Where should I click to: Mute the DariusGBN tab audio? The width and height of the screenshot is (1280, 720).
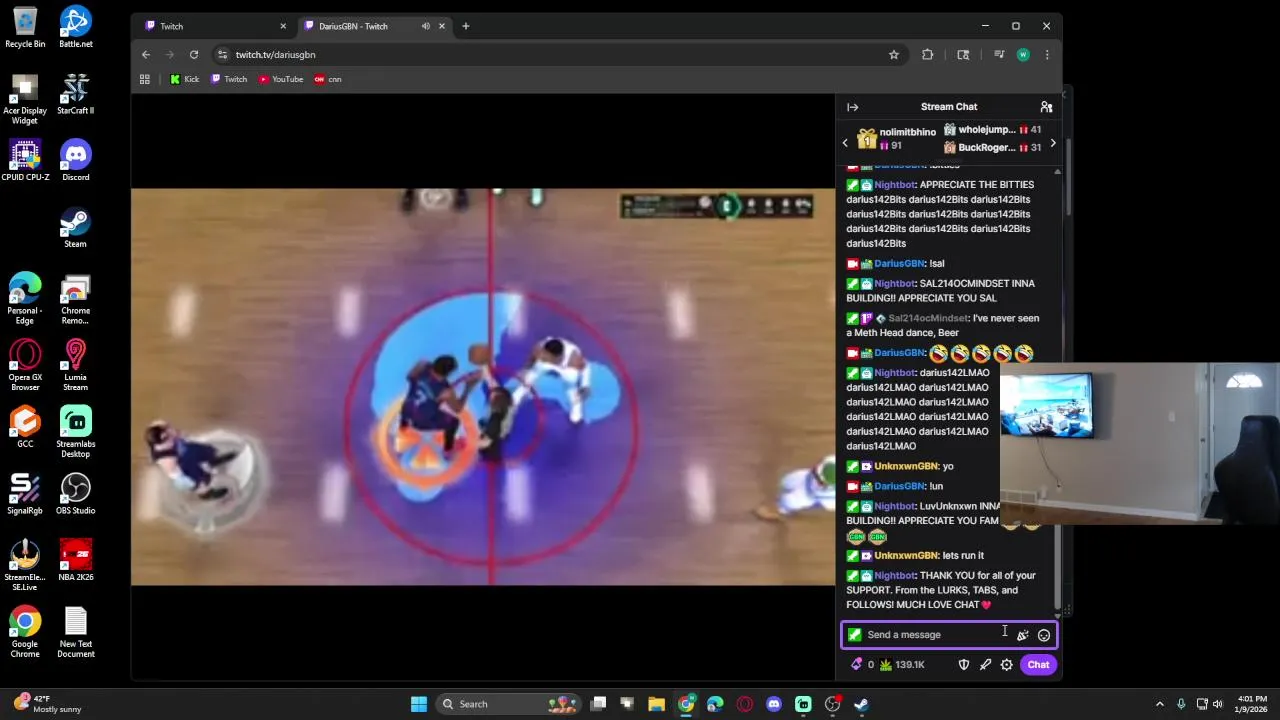click(x=426, y=26)
